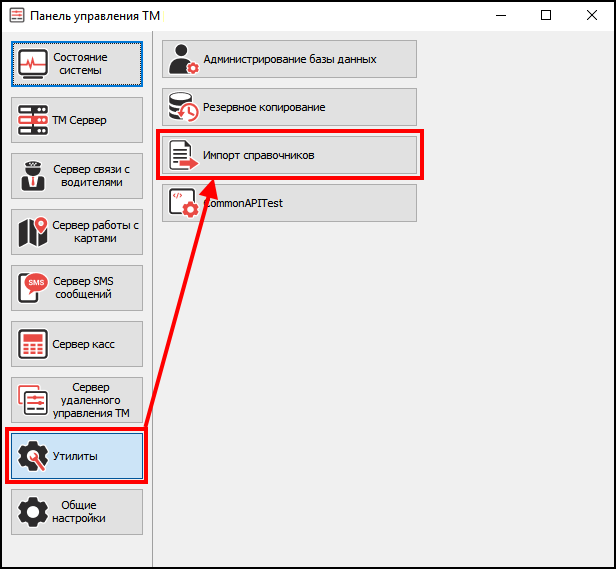Click the user-gear icon for database administration
Image resolution: width=616 pixels, height=569 pixels.
pos(183,59)
